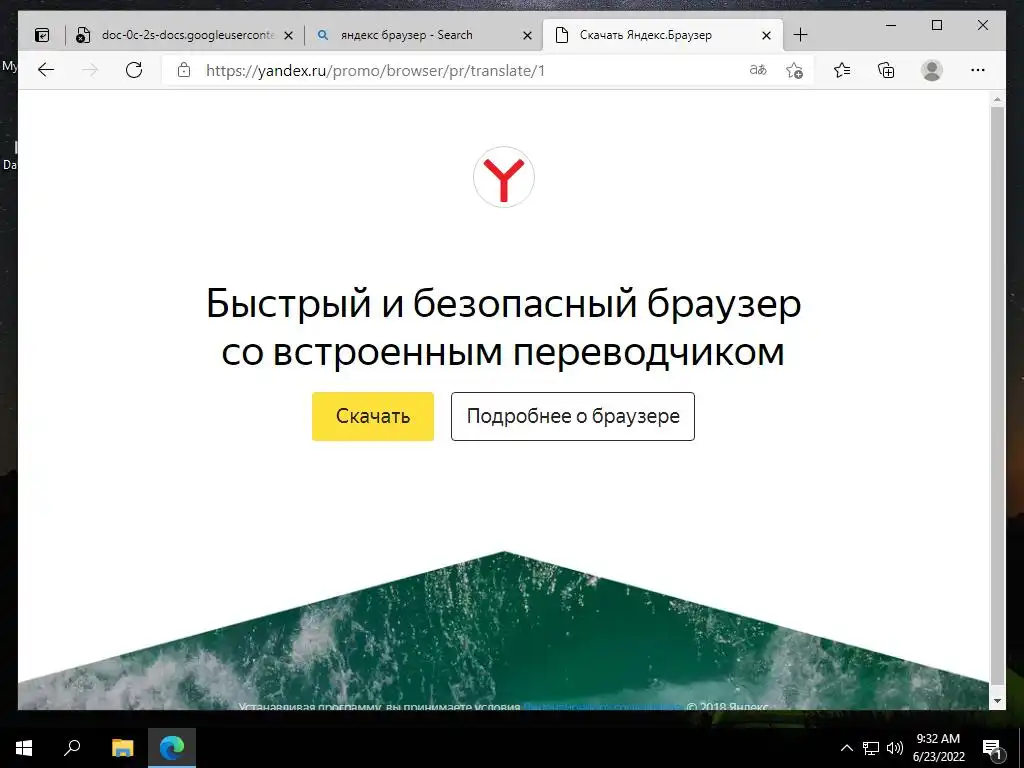Viewport: 1024px width, 768px height.
Task: Switch to the doc-0c-2s-docs.googleusercontent tab
Action: pyautogui.click(x=185, y=35)
